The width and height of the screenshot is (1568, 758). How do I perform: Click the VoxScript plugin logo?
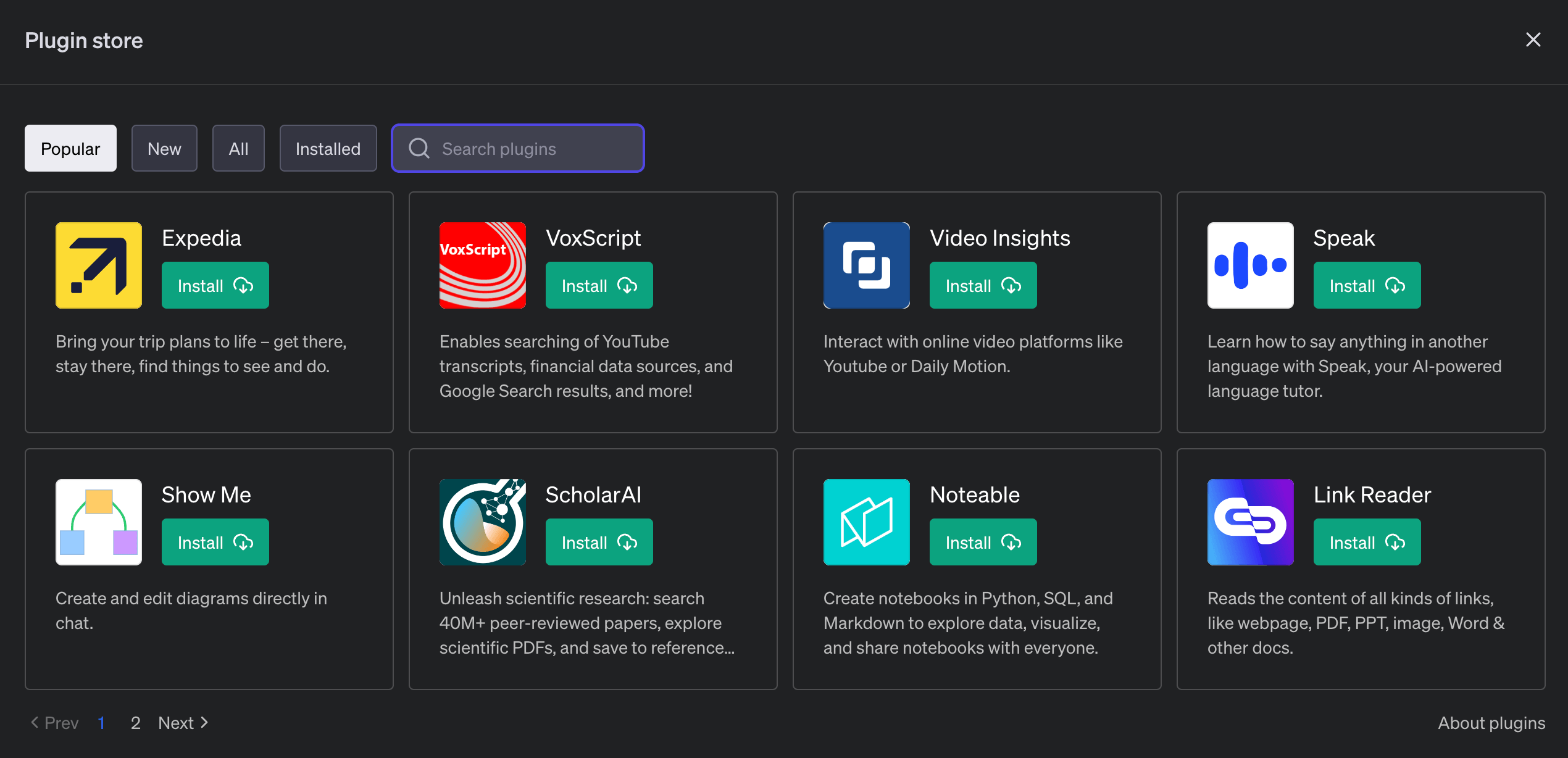(482, 265)
